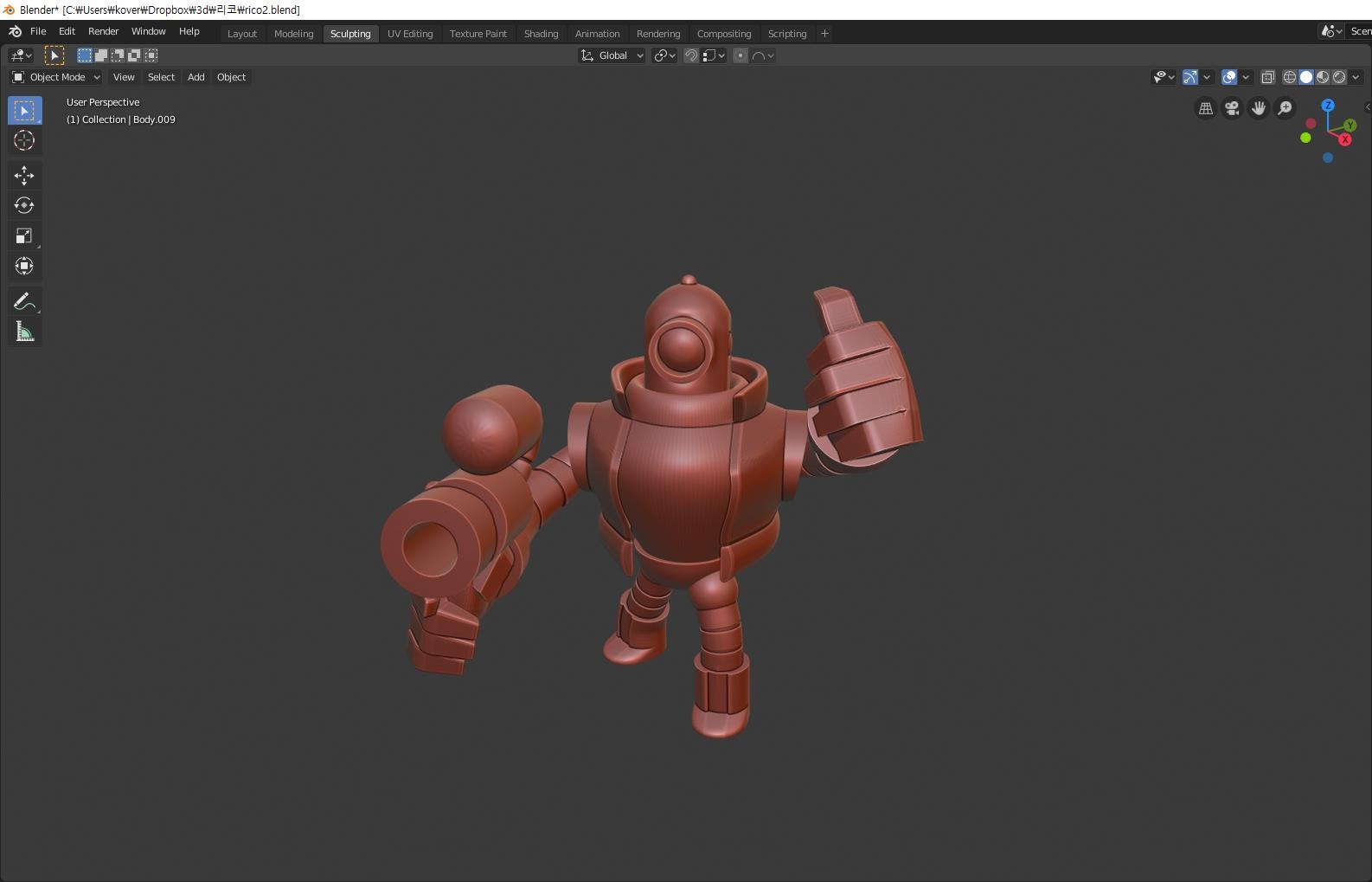
Task: Switch viewport shading to Solid
Action: click(1306, 77)
